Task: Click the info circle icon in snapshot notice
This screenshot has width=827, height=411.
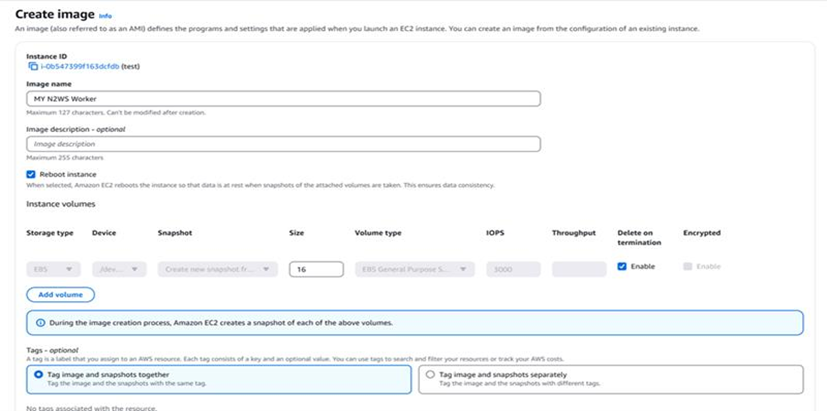Action: [41, 323]
